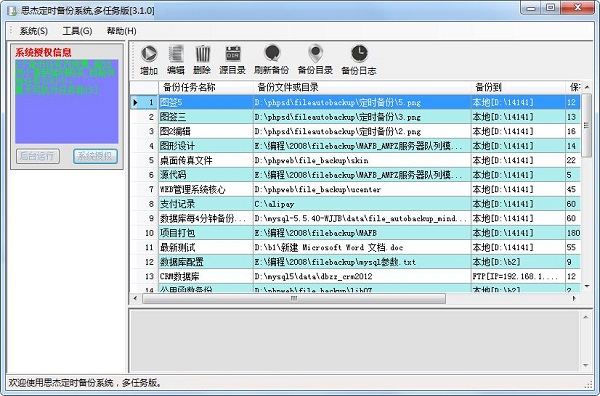Screen dimensions: 600x396
Task: Click the 后台运行 button
Action: 38,156
